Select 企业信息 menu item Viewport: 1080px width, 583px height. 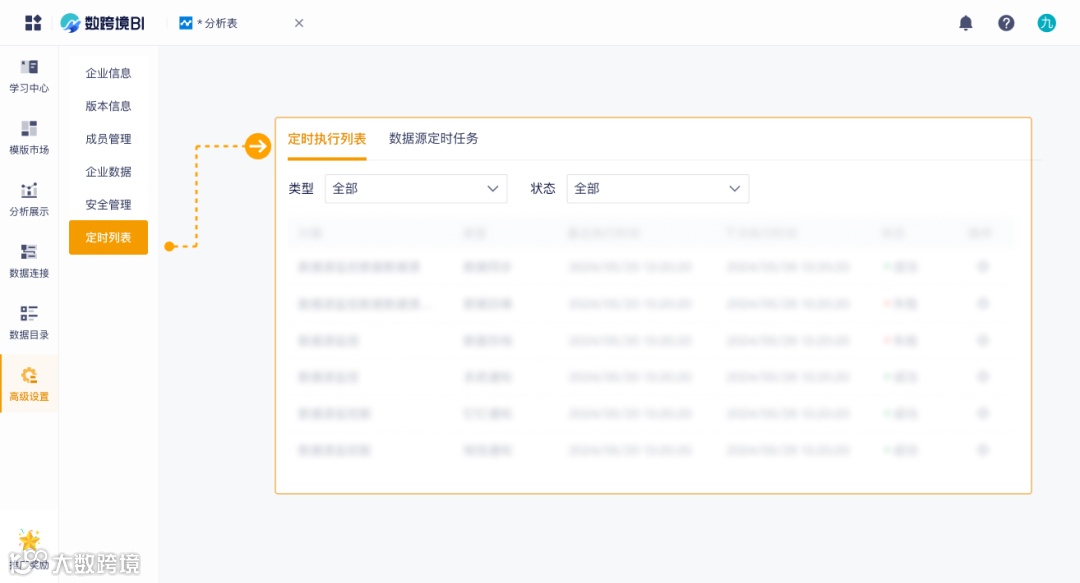click(x=108, y=73)
